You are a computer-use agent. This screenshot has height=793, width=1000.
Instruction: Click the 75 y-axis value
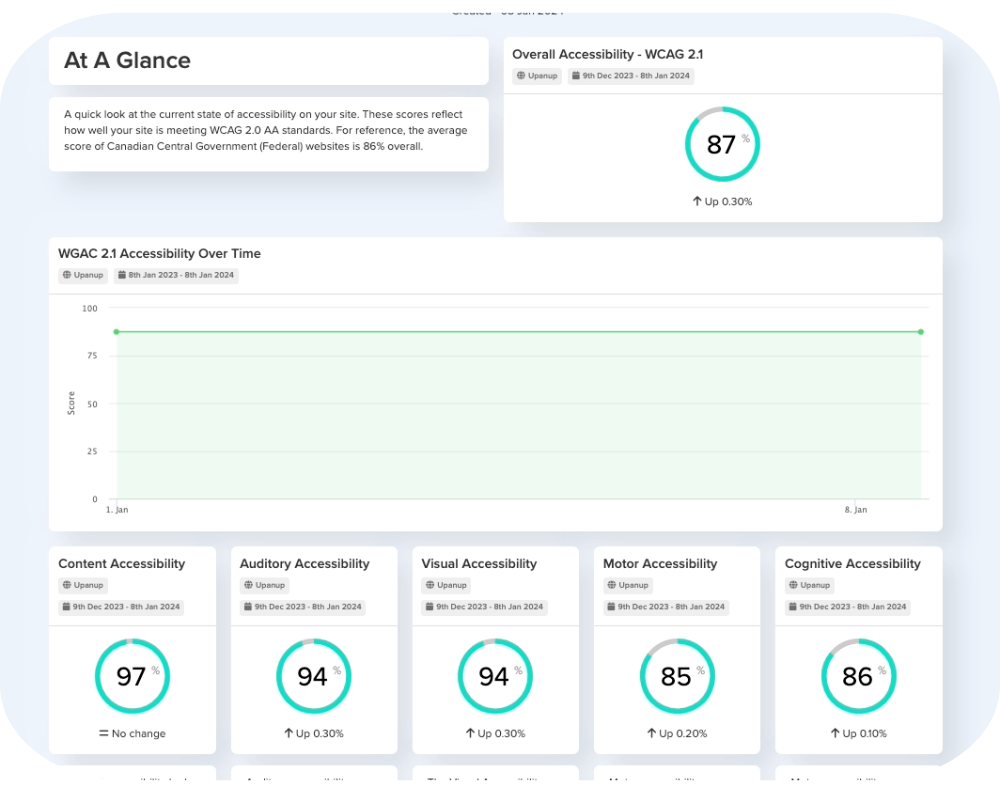point(92,355)
